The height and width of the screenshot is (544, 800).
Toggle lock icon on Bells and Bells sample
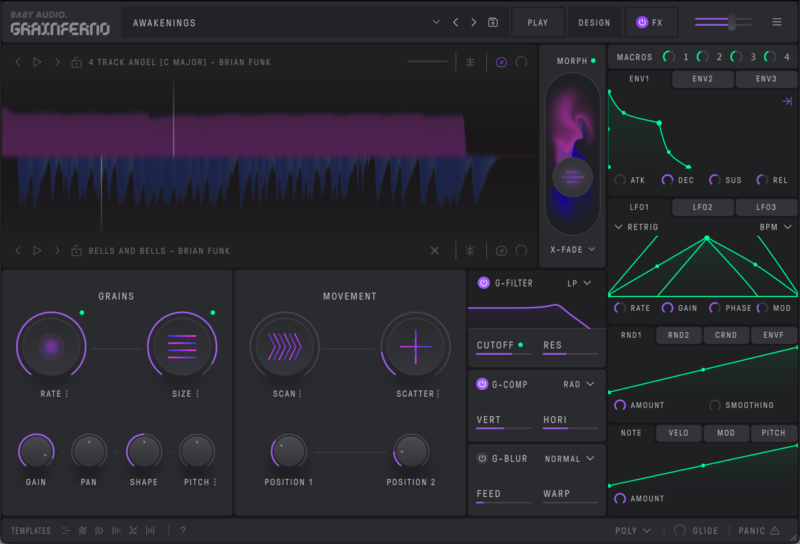(x=77, y=251)
